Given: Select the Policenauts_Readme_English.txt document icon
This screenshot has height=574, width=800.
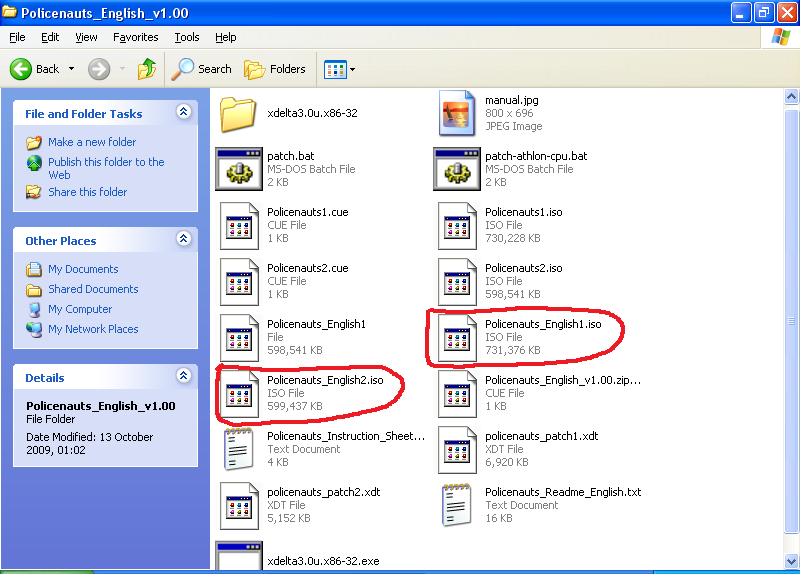Looking at the screenshot, I should tap(457, 505).
